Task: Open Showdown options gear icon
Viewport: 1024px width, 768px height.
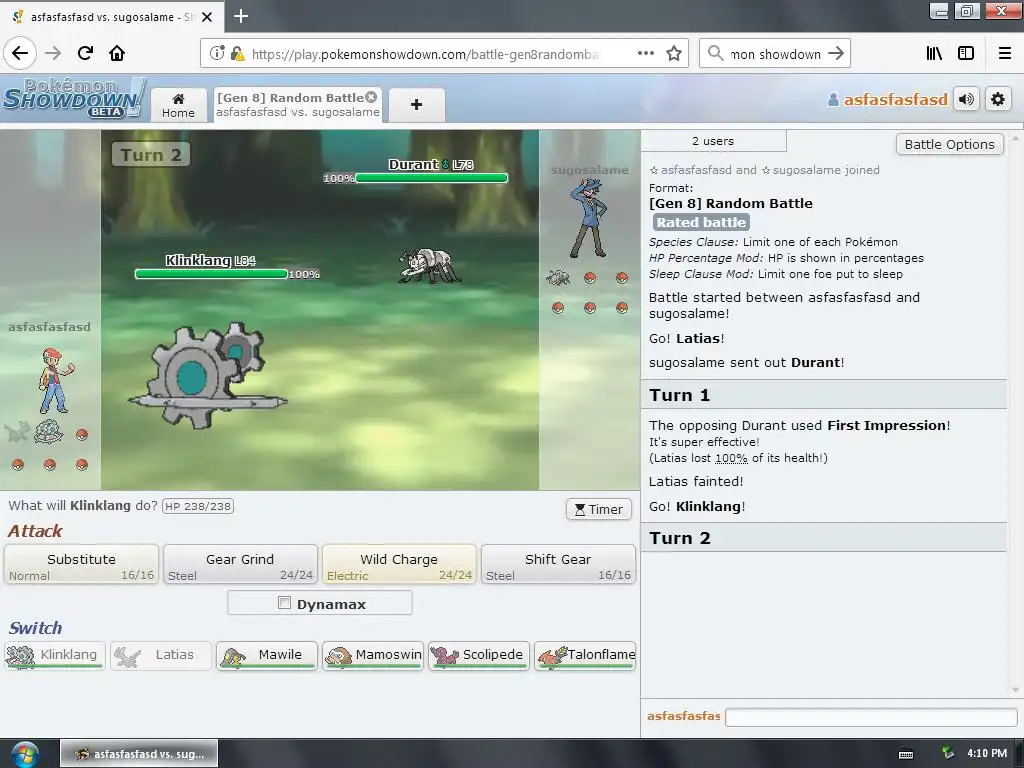Action: [x=998, y=99]
